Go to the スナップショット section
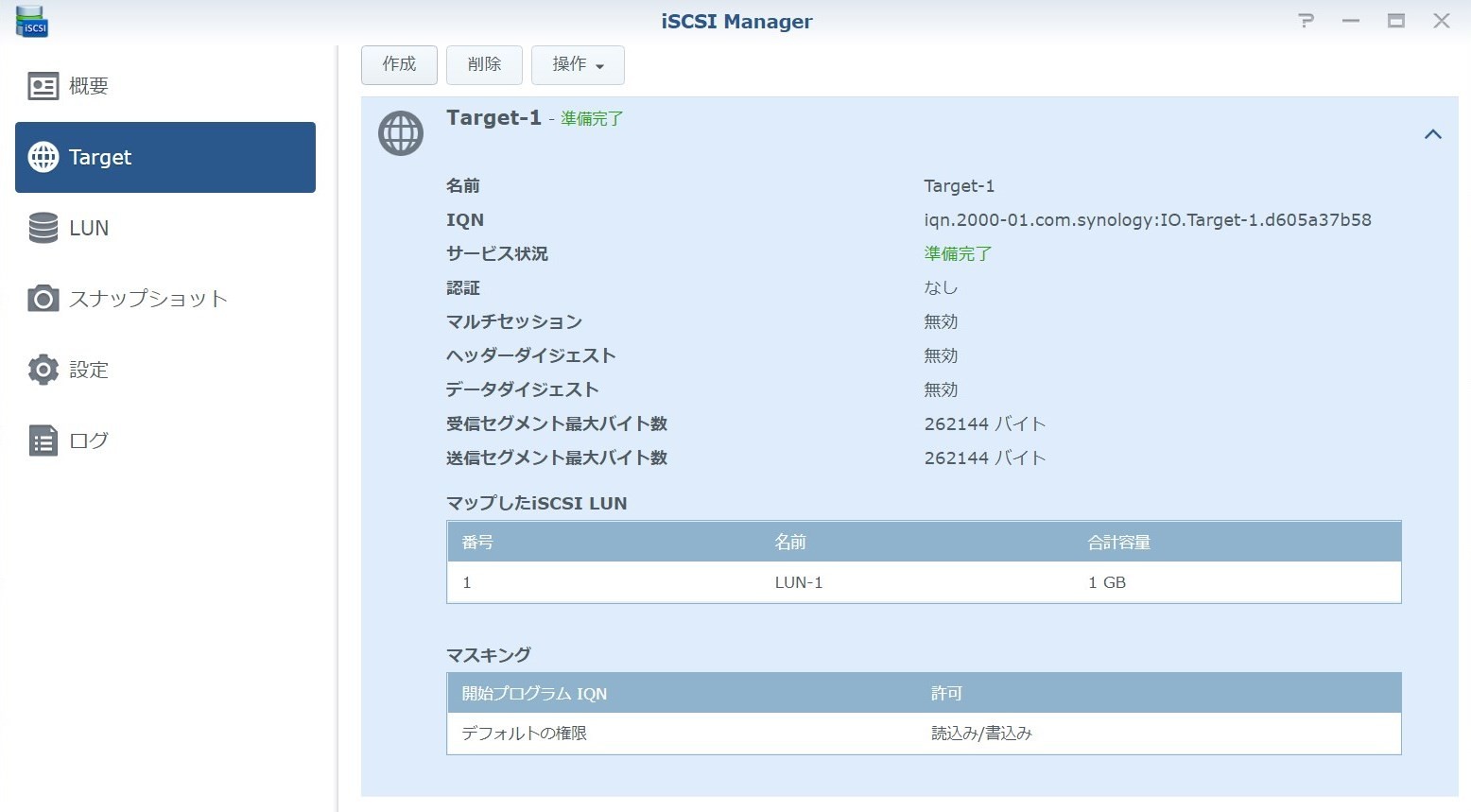This screenshot has height=812, width=1471. coord(148,299)
